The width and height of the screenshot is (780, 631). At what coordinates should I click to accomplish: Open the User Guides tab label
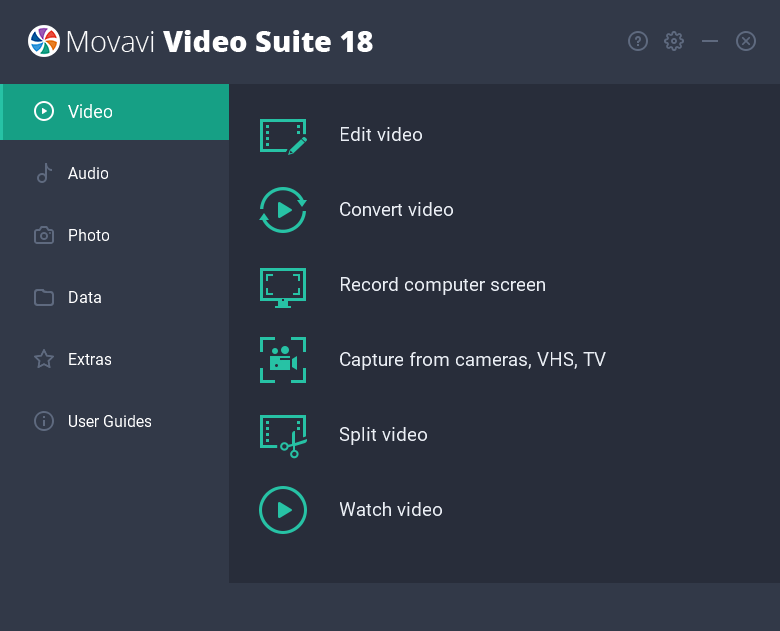pos(109,421)
